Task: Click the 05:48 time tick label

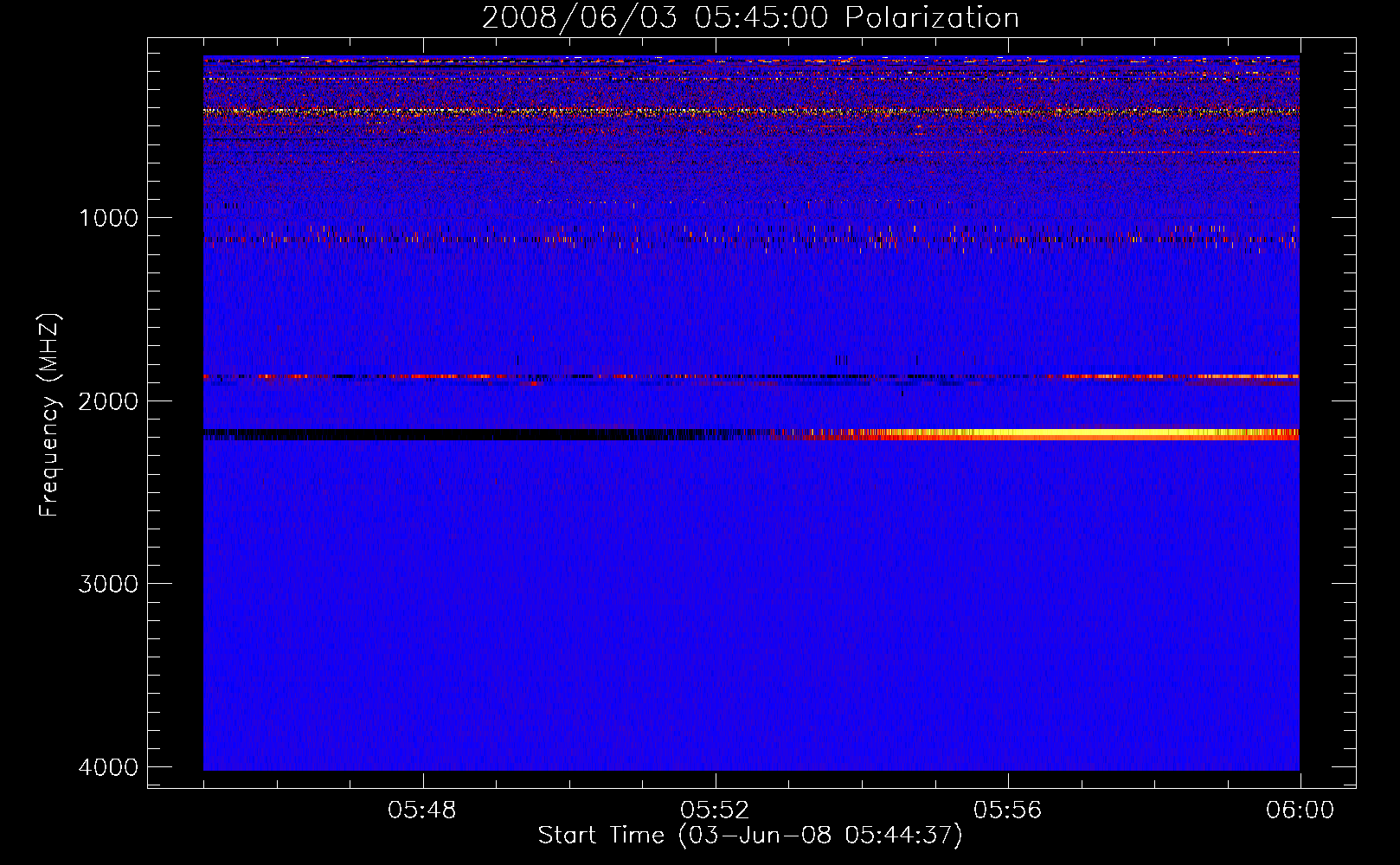Action: click(422, 811)
